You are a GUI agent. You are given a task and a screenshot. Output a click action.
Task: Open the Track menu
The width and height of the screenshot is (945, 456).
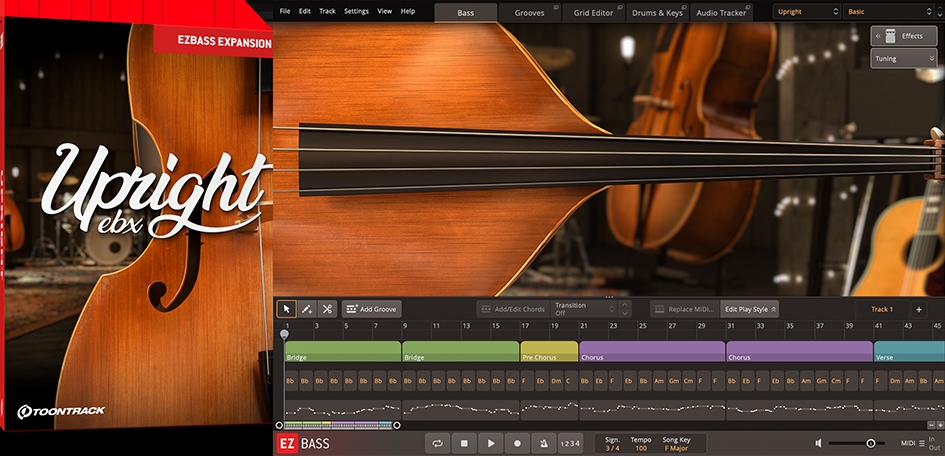tap(327, 11)
